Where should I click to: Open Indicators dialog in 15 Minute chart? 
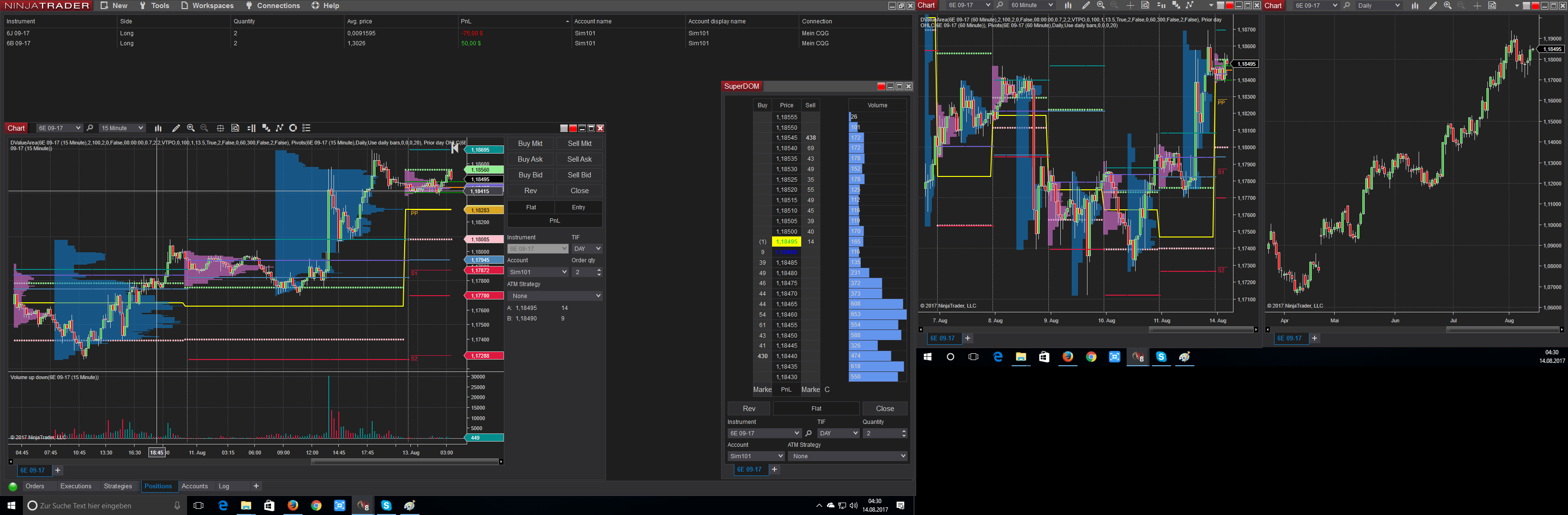point(266,128)
